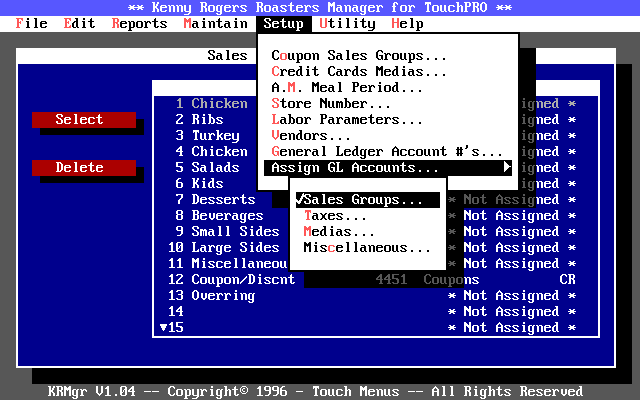The width and height of the screenshot is (640, 400).
Task: Click the red Delete button
Action: (84, 167)
